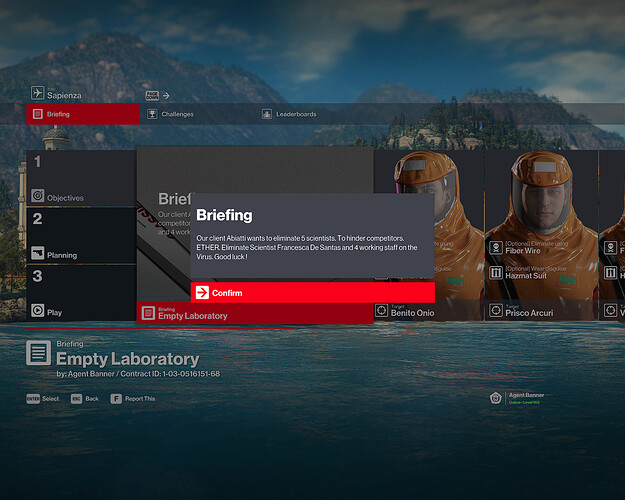The height and width of the screenshot is (500, 625).
Task: Click the Confirm arrow icon
Action: coord(202,293)
